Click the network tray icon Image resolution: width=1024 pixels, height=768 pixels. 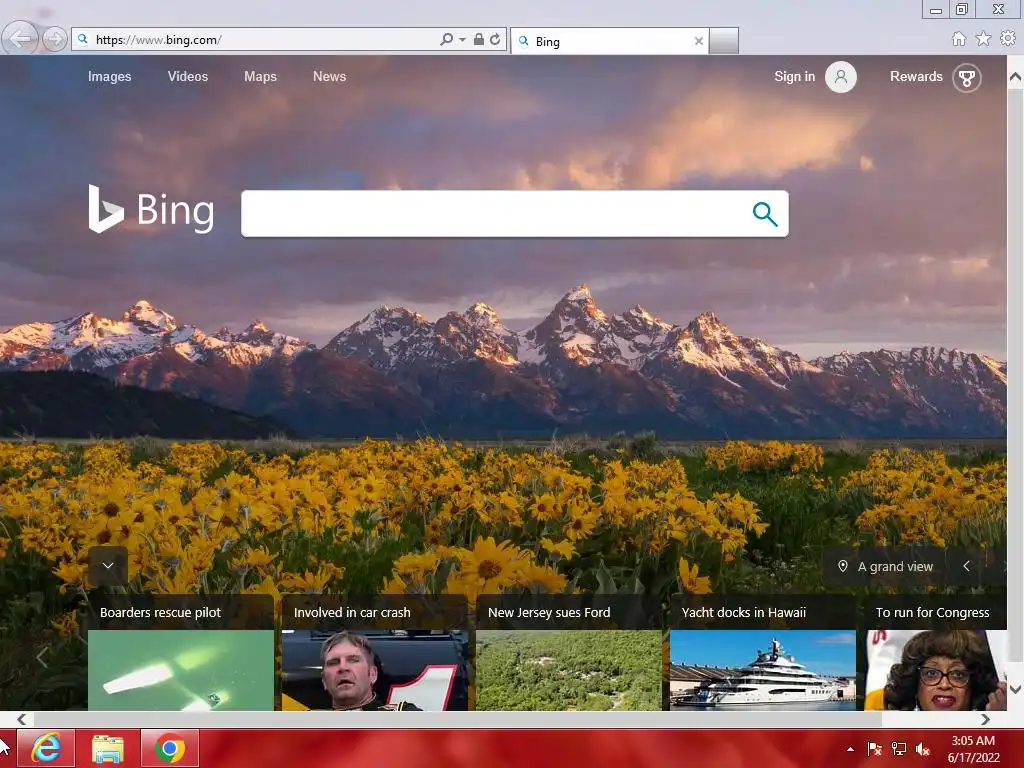pos(899,749)
